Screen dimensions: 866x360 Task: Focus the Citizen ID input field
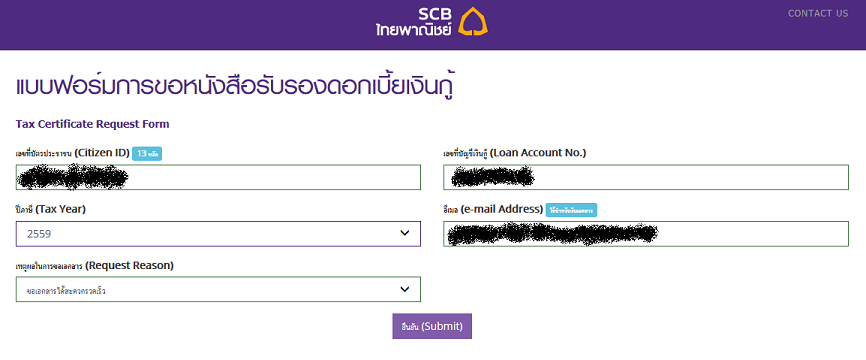[x=218, y=177]
